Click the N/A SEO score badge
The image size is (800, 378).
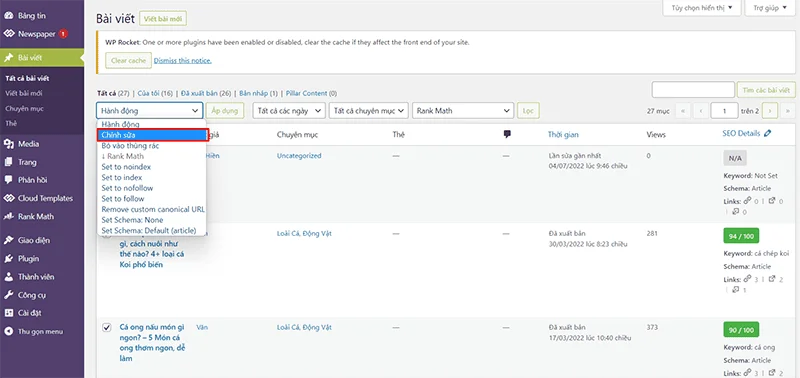pyautogui.click(x=735, y=159)
